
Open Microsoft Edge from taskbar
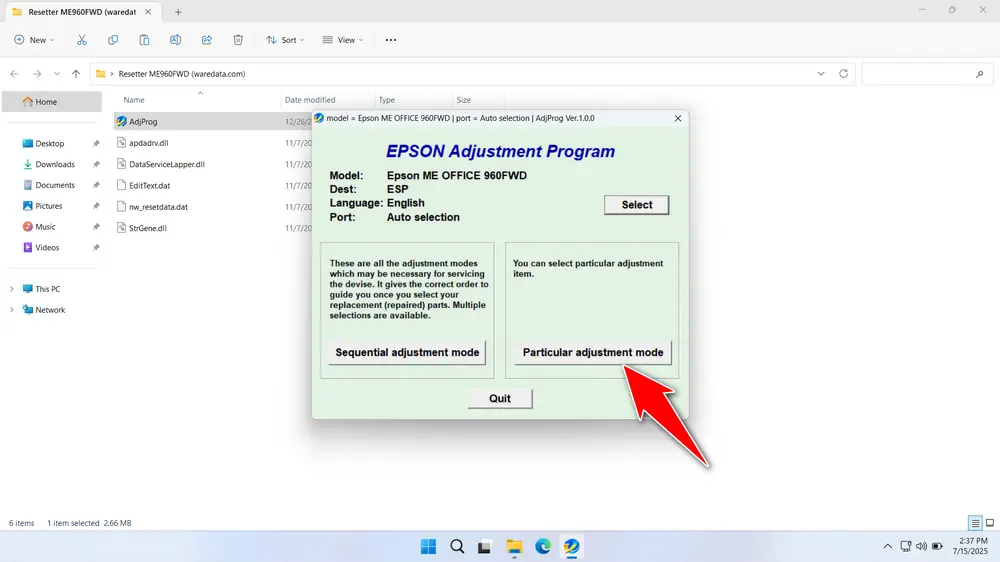543,547
